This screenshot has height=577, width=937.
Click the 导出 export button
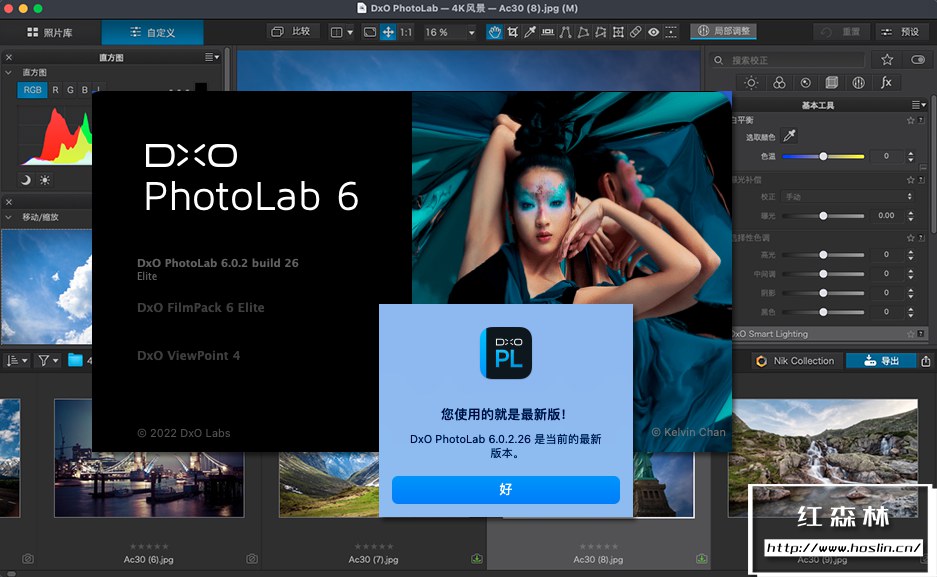pyautogui.click(x=880, y=361)
